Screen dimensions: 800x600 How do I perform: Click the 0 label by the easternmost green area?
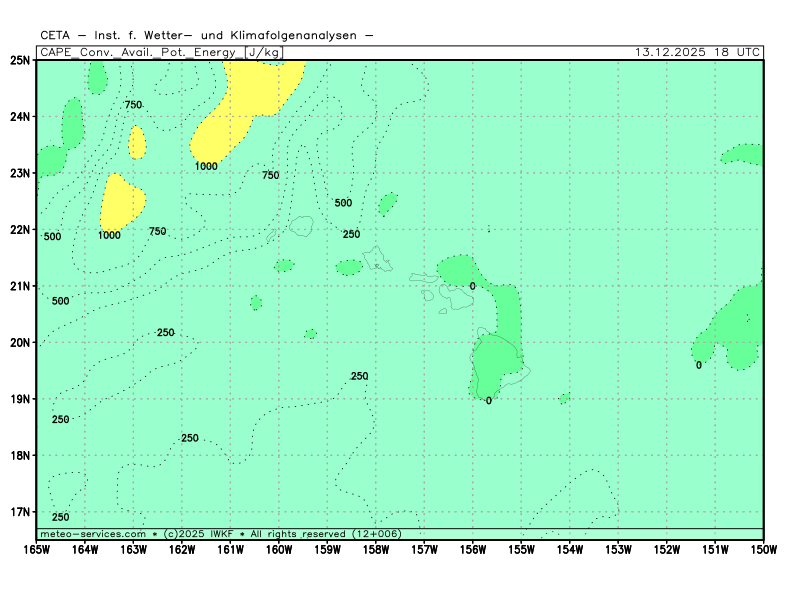tap(699, 365)
